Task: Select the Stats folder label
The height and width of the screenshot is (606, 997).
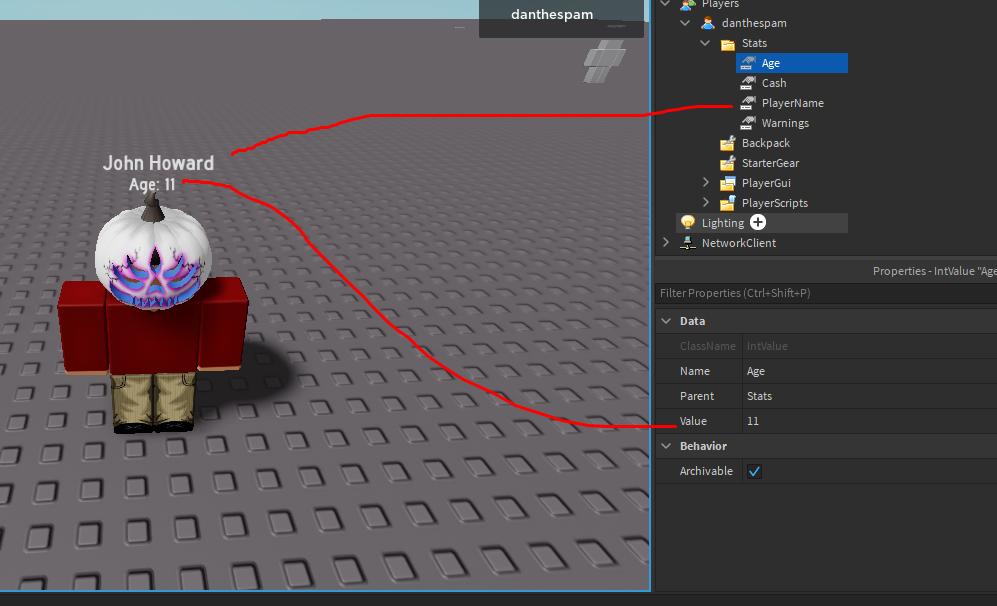Action: pyautogui.click(x=754, y=43)
